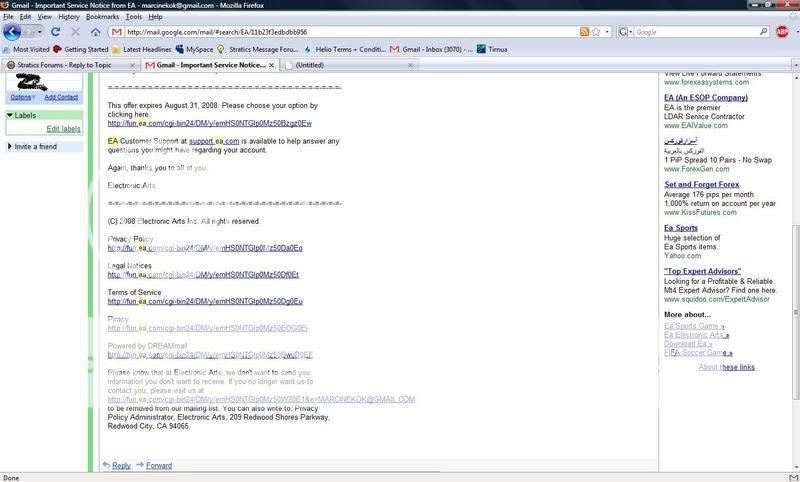Open the offer link ending Bzgz0Ew

(x=210, y=123)
